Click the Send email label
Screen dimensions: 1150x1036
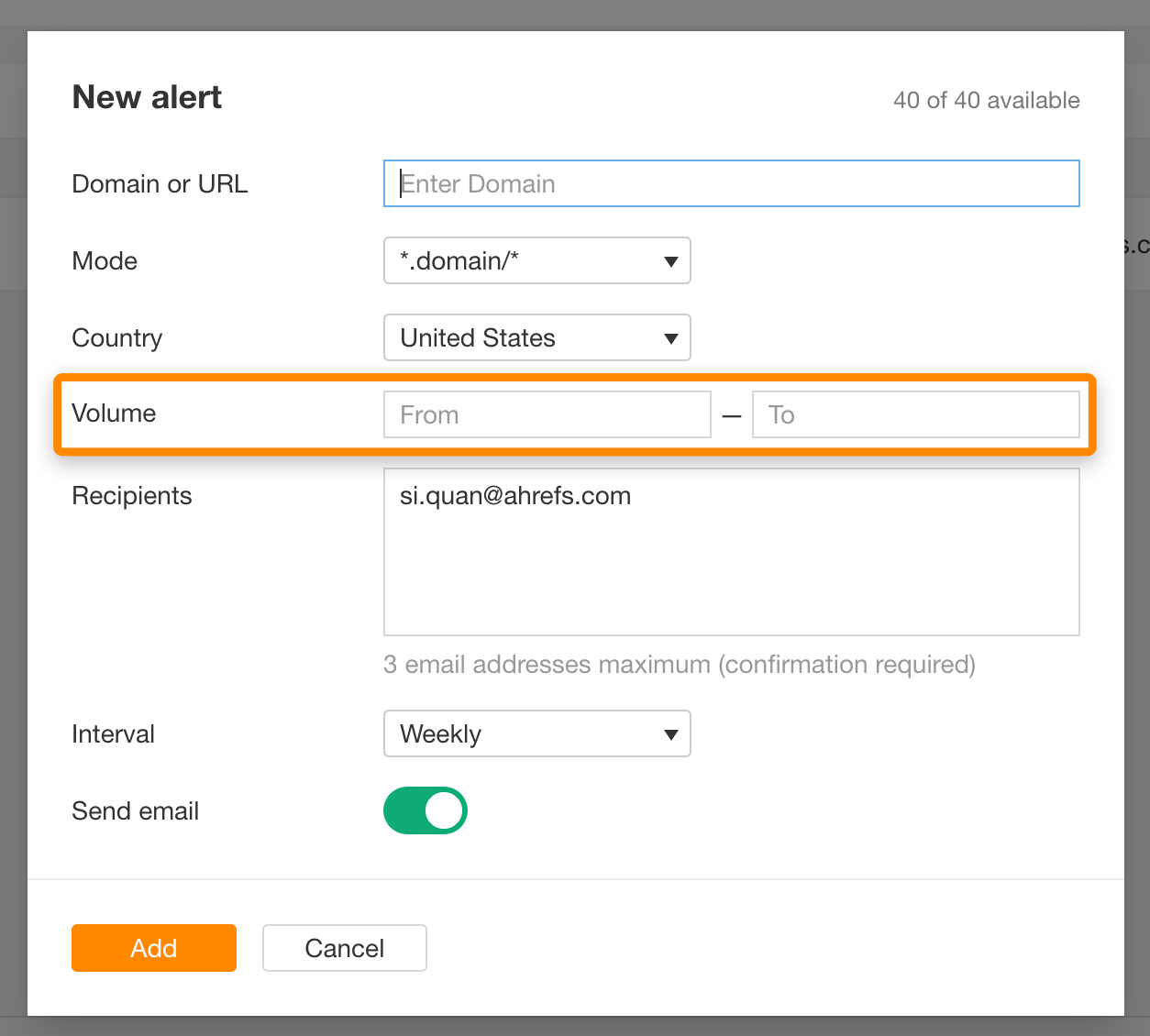point(135,811)
